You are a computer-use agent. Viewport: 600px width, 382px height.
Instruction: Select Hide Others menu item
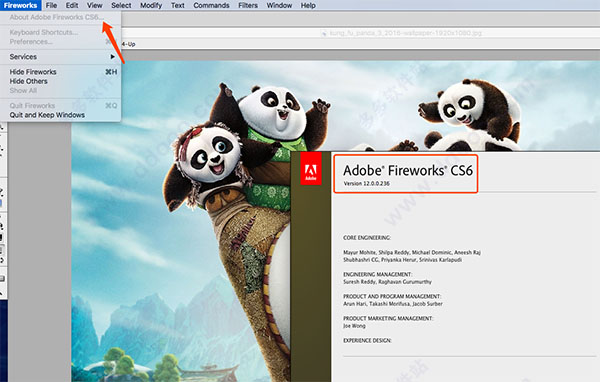pos(60,81)
